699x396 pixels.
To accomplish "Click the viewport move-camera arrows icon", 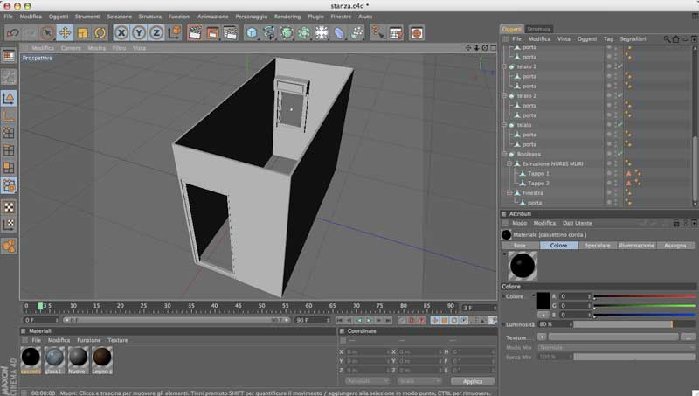I will click(468, 48).
